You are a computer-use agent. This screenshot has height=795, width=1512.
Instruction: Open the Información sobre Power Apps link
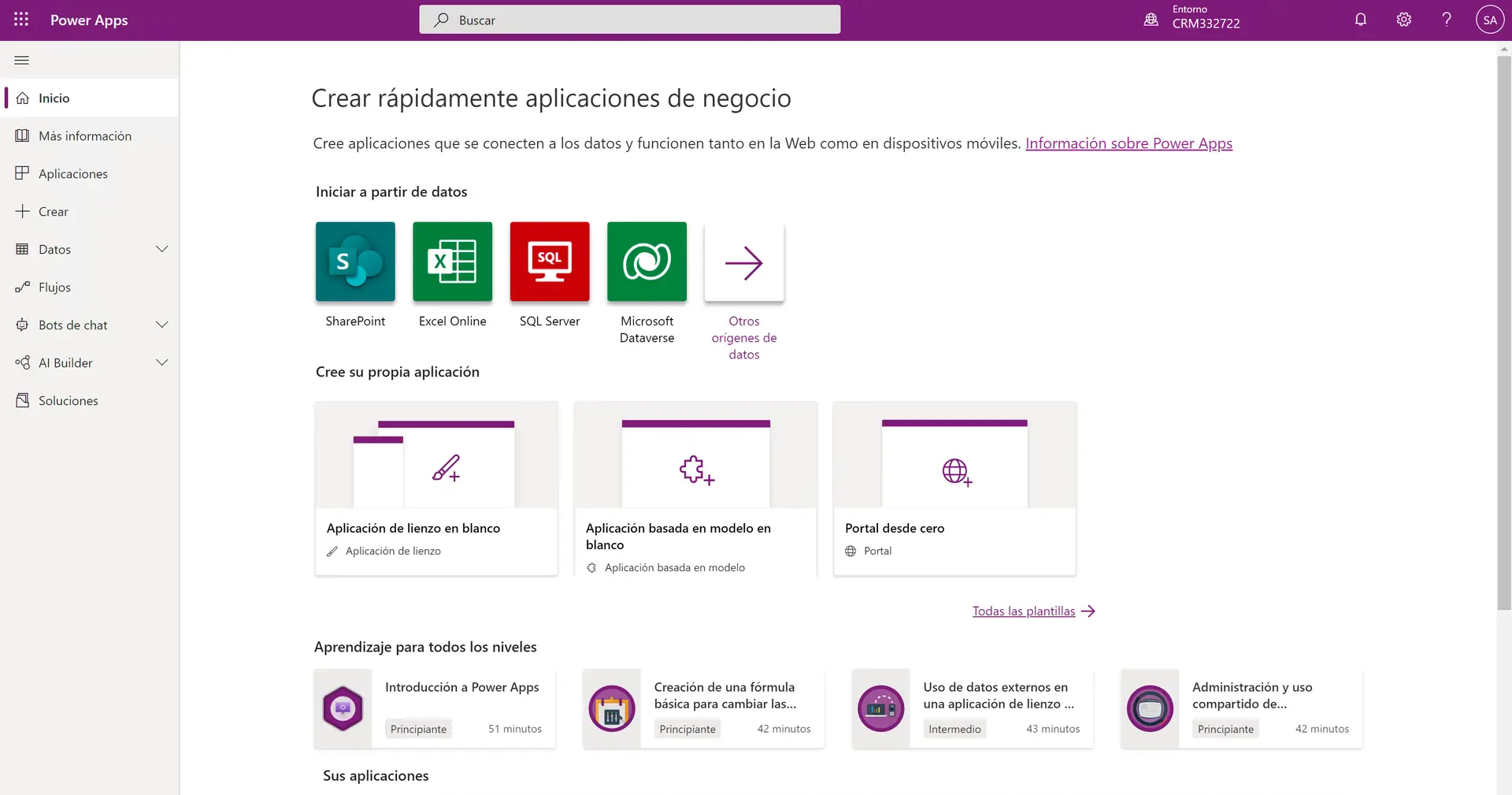point(1128,143)
